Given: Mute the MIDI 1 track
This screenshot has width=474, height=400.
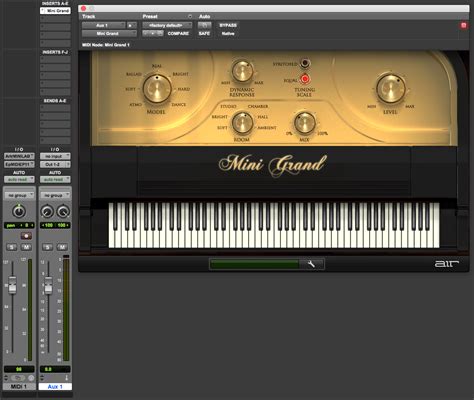Looking at the screenshot, I should pyautogui.click(x=26, y=247).
